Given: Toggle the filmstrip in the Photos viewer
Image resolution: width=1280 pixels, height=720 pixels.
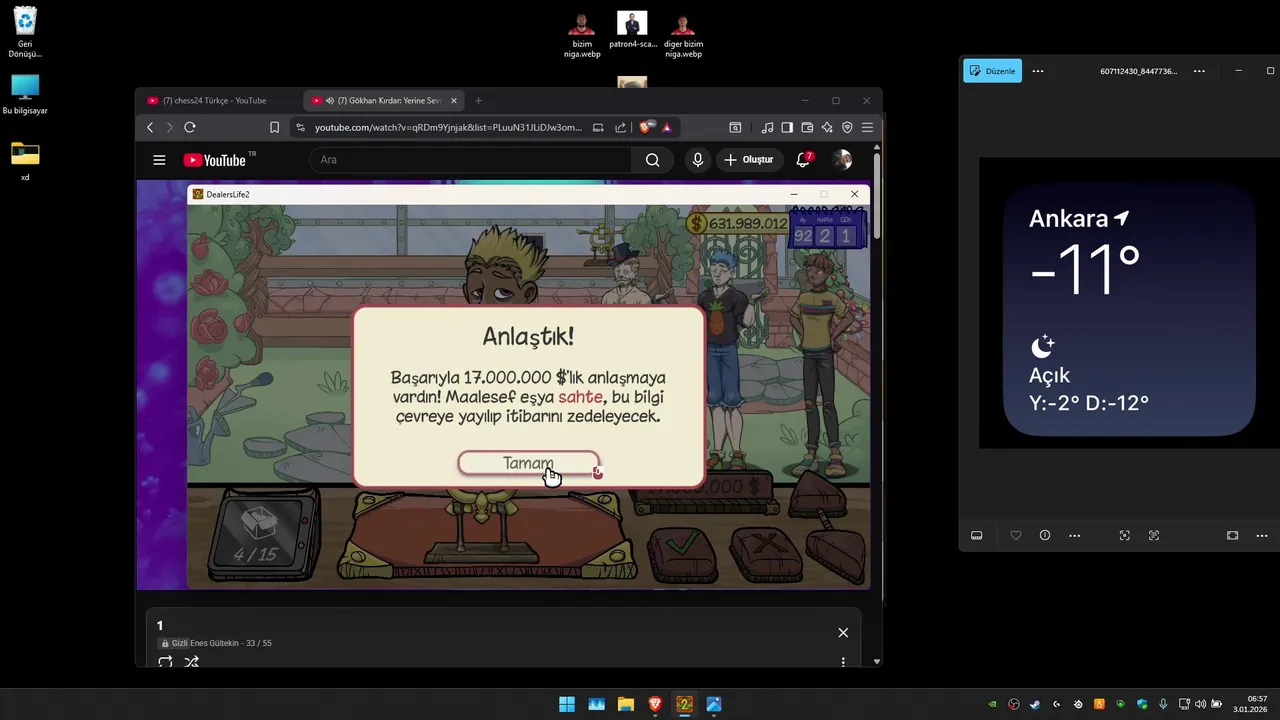Looking at the screenshot, I should click(977, 536).
